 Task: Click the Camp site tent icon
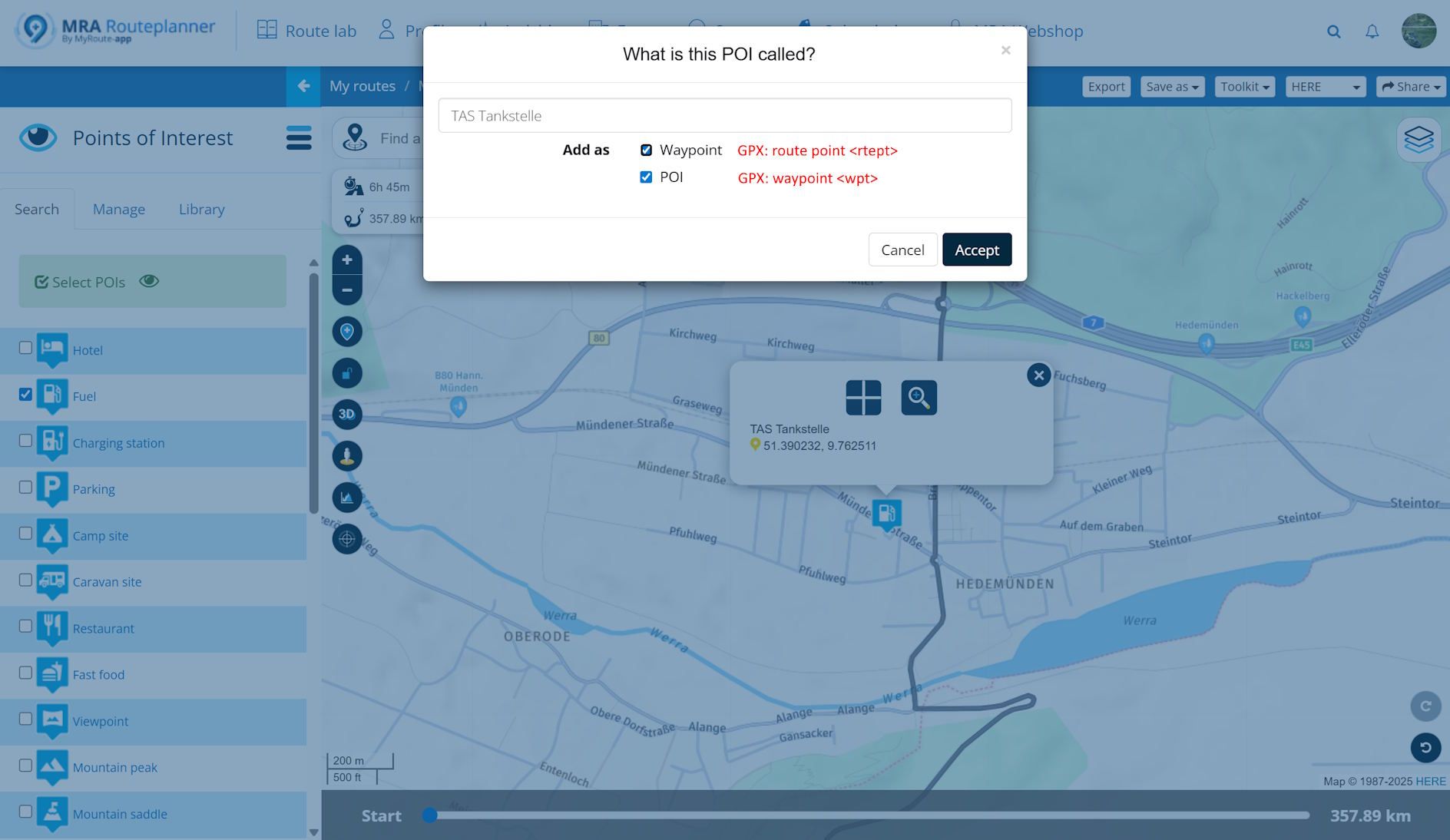click(52, 535)
